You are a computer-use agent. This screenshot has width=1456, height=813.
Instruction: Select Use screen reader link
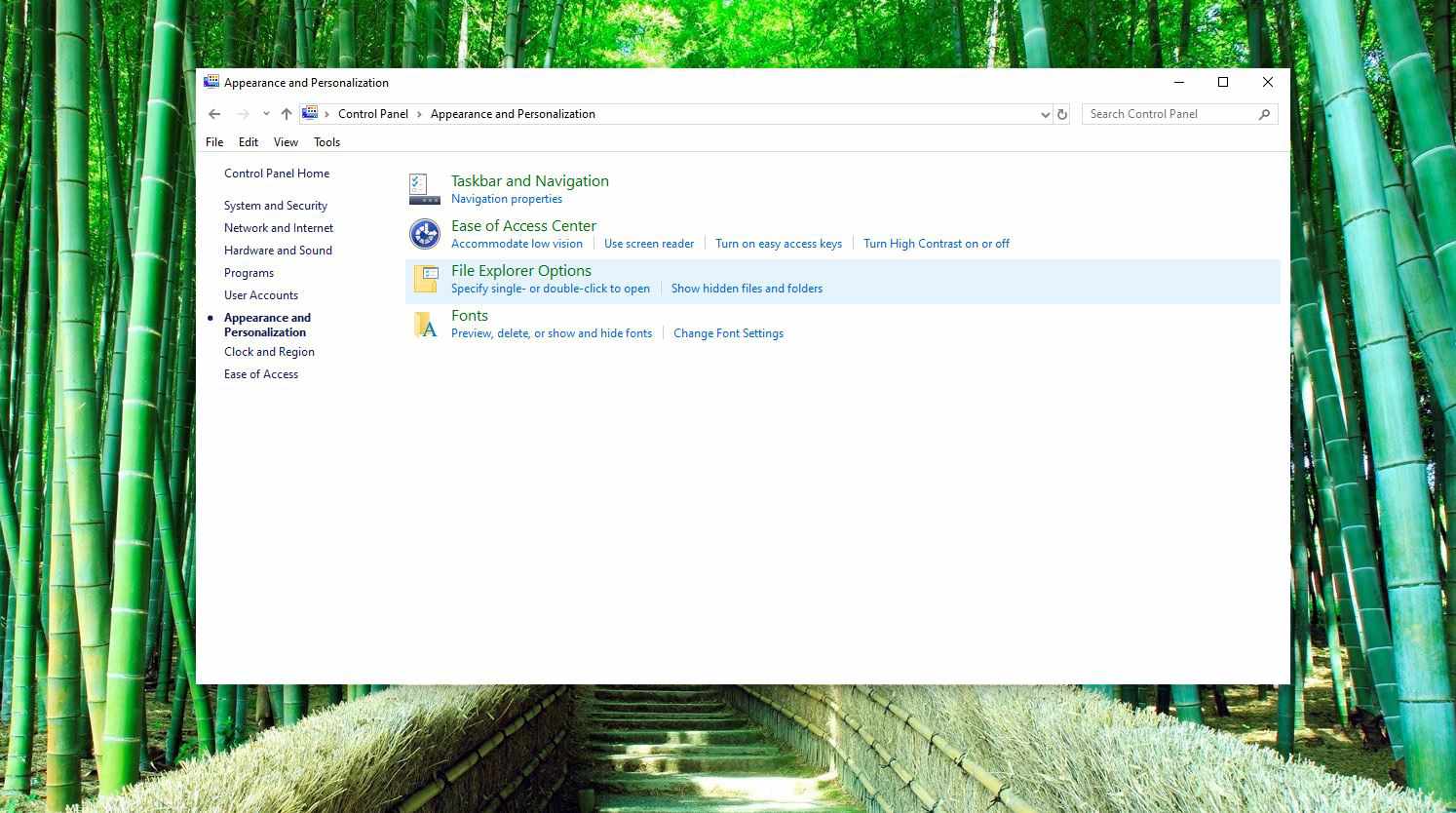[649, 244]
